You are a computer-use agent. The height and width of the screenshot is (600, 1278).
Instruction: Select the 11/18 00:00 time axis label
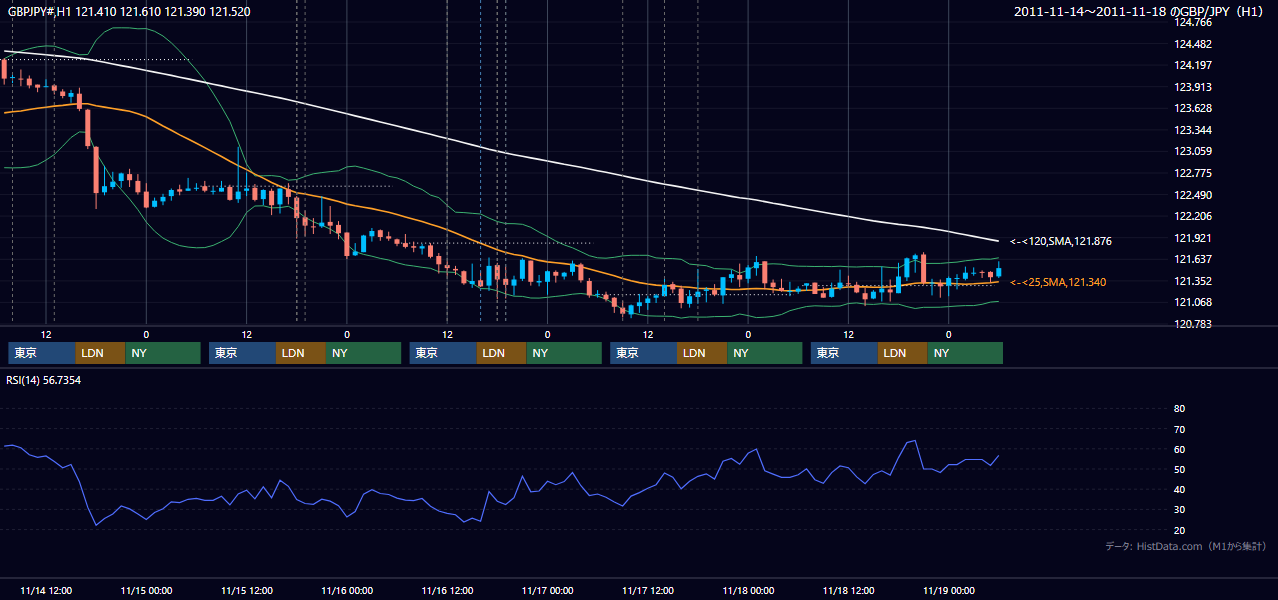click(x=748, y=590)
